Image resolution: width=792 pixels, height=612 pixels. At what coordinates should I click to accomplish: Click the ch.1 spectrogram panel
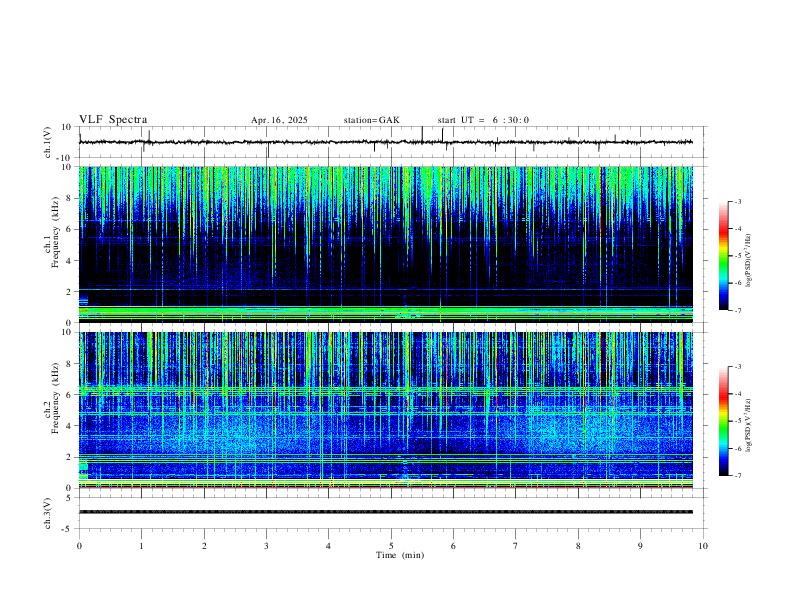pos(386,244)
